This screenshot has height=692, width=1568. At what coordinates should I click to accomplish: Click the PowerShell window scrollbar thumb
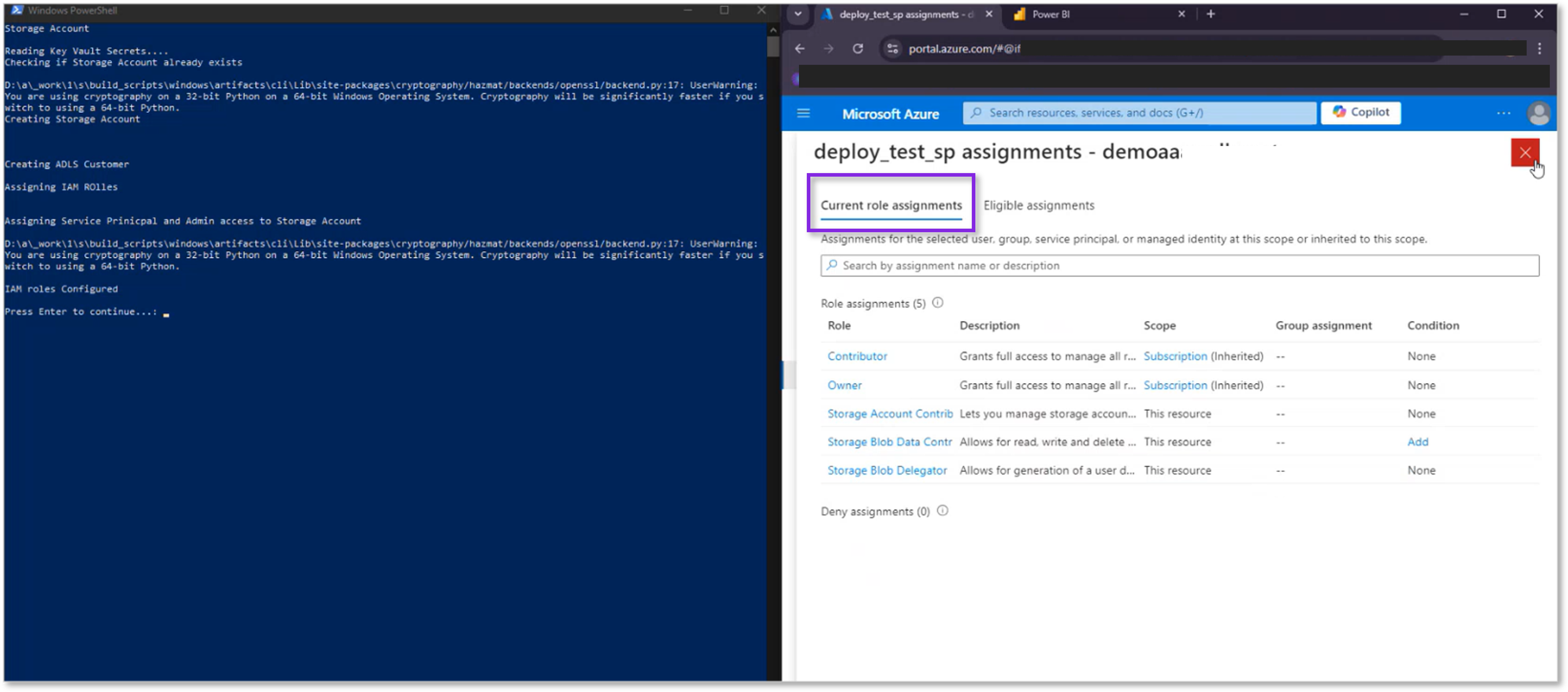coord(773,47)
